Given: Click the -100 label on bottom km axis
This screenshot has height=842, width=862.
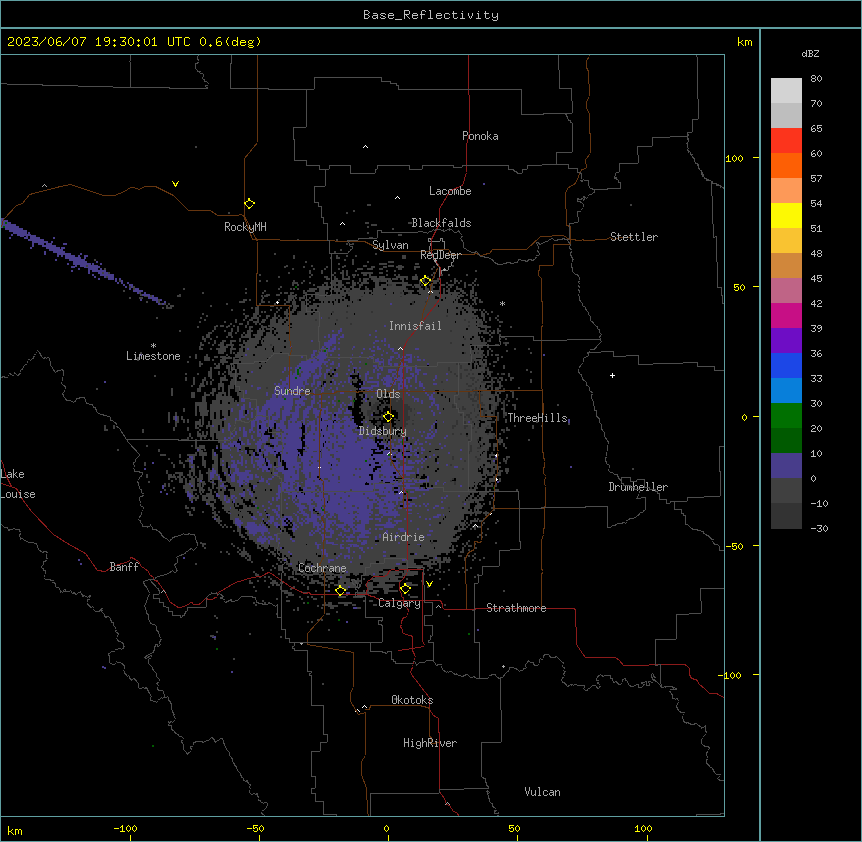Looking at the screenshot, I should click(125, 828).
